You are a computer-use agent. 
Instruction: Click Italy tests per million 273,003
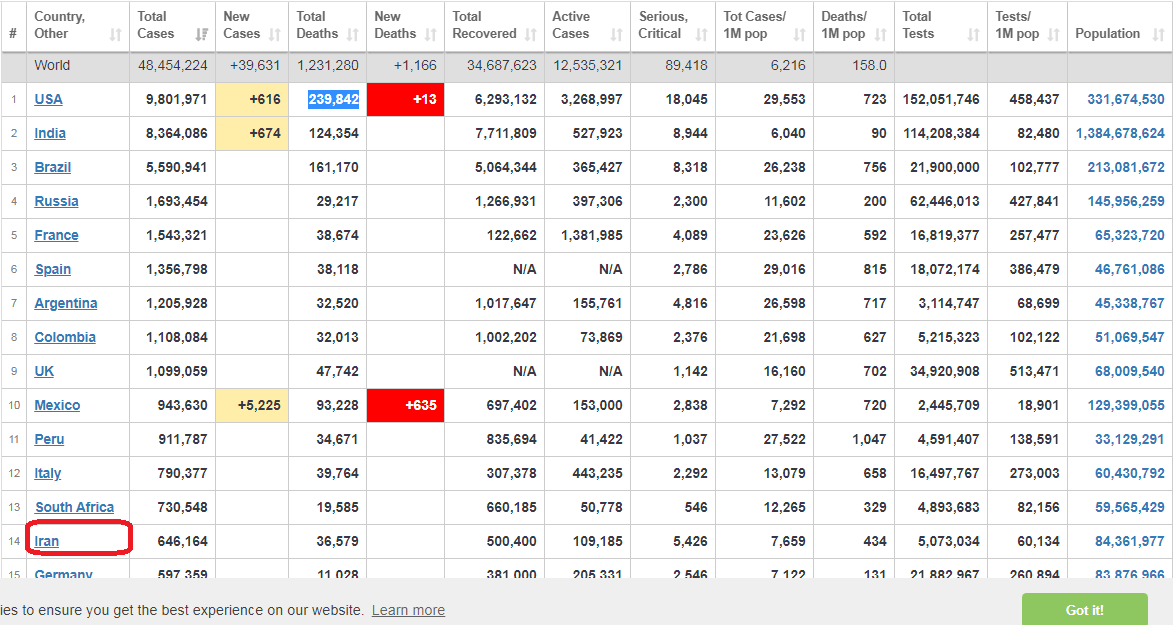coord(1035,473)
